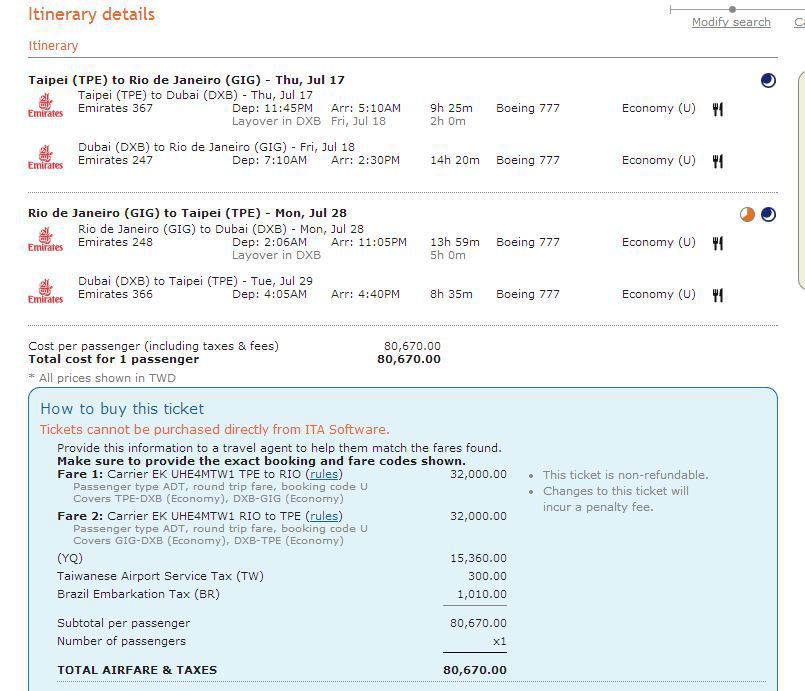Click Fare 2 price 32,000.00
Image resolution: width=805 pixels, height=691 pixels.
click(x=478, y=516)
